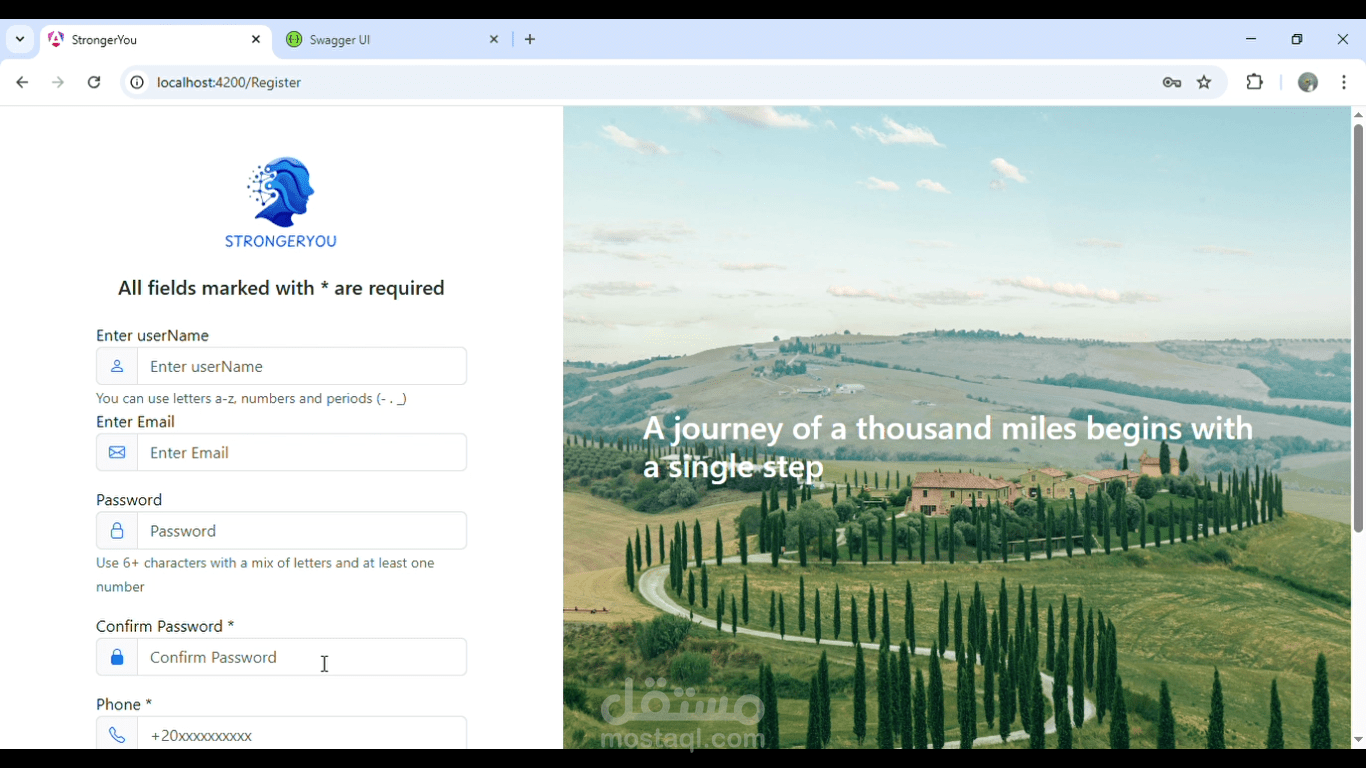Click the 'Phone *' label
Image resolution: width=1366 pixels, height=768 pixels.
[124, 704]
